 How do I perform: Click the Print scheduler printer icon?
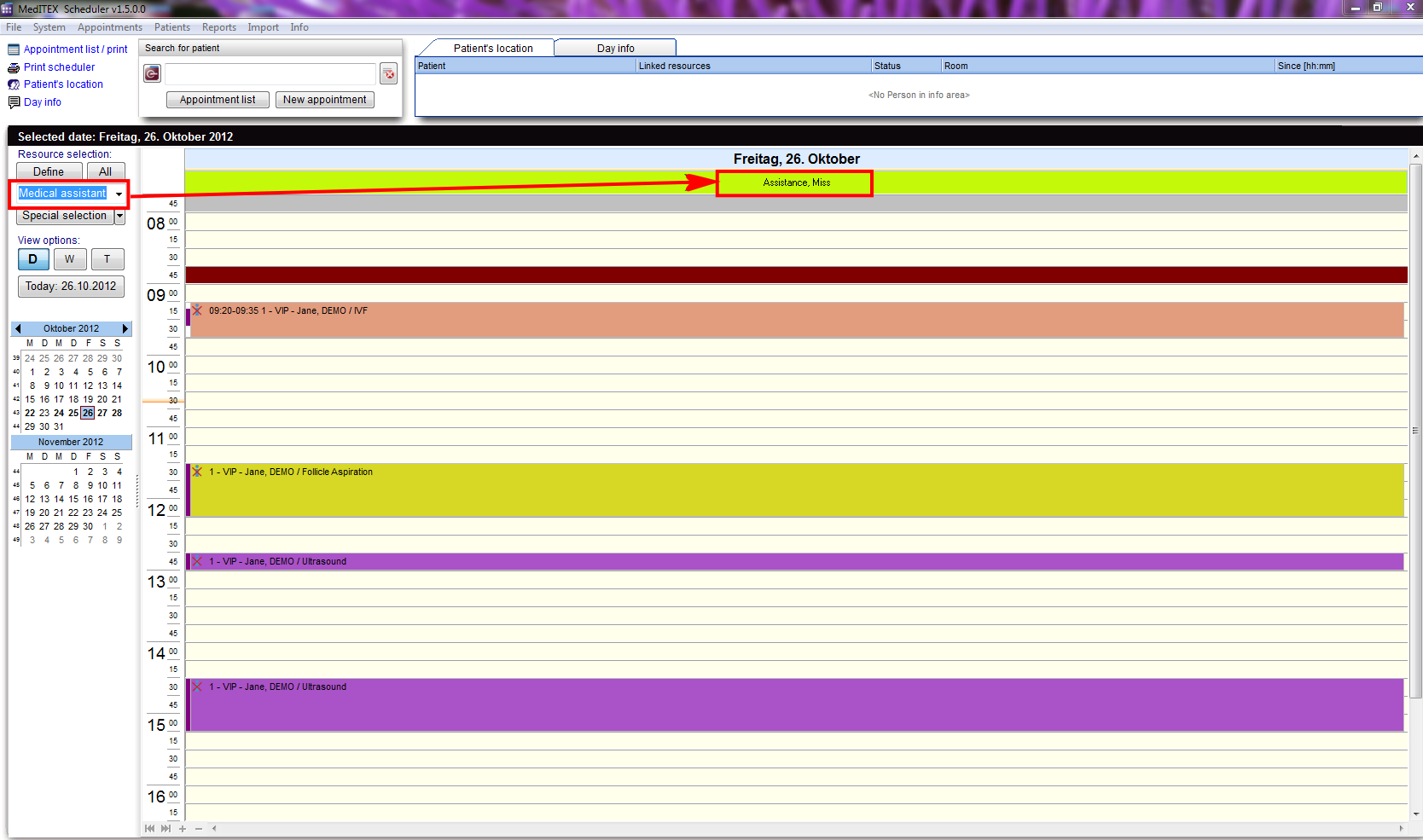(x=14, y=67)
